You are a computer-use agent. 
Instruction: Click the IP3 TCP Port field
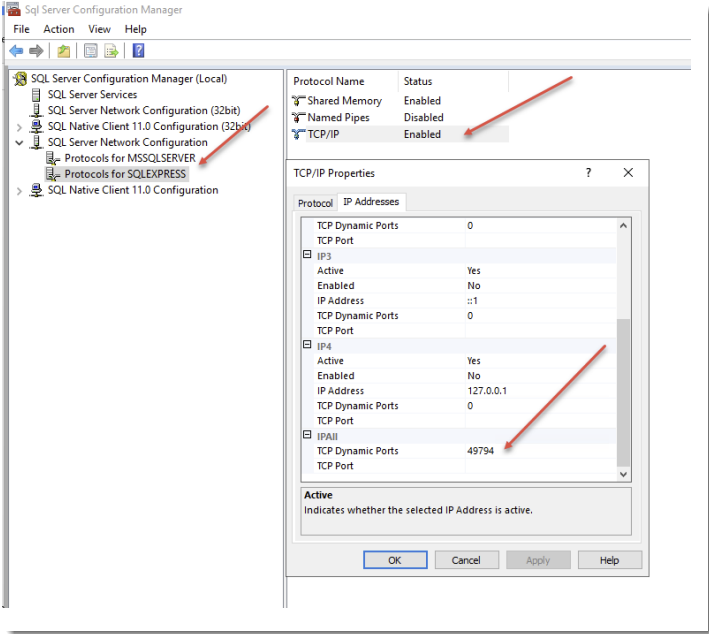coord(541,331)
